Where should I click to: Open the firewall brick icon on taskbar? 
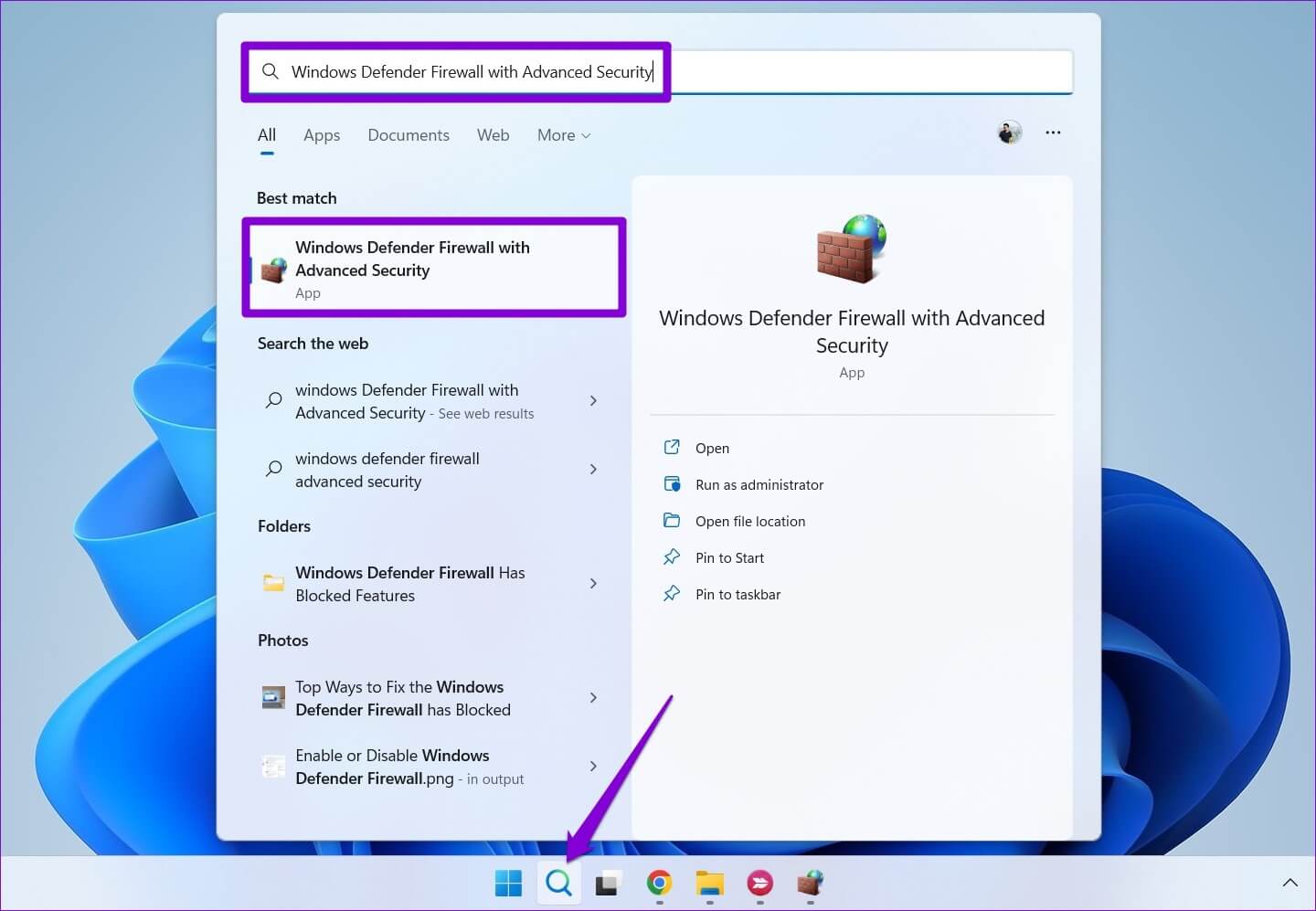[x=810, y=883]
